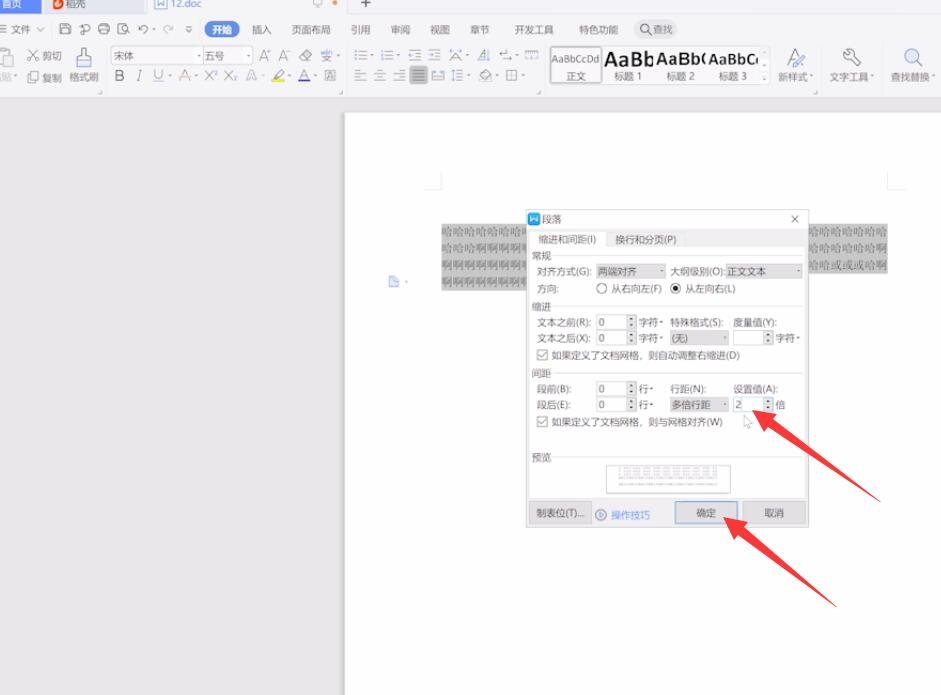Open the Page Layout (页面布局) tab
Viewport: 941px width, 695px height.
(x=311, y=29)
